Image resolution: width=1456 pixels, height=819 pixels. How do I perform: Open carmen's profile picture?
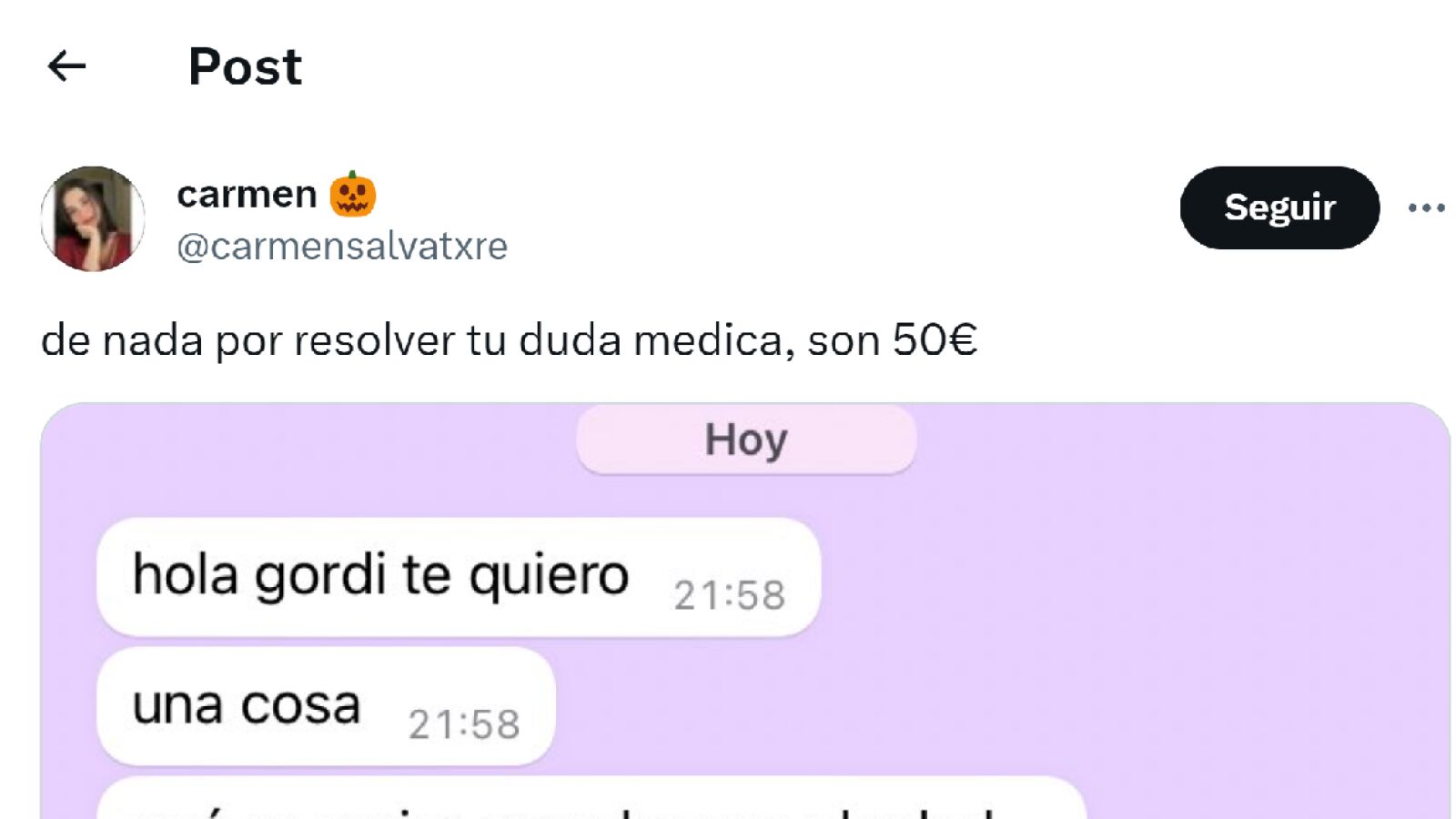click(x=93, y=218)
